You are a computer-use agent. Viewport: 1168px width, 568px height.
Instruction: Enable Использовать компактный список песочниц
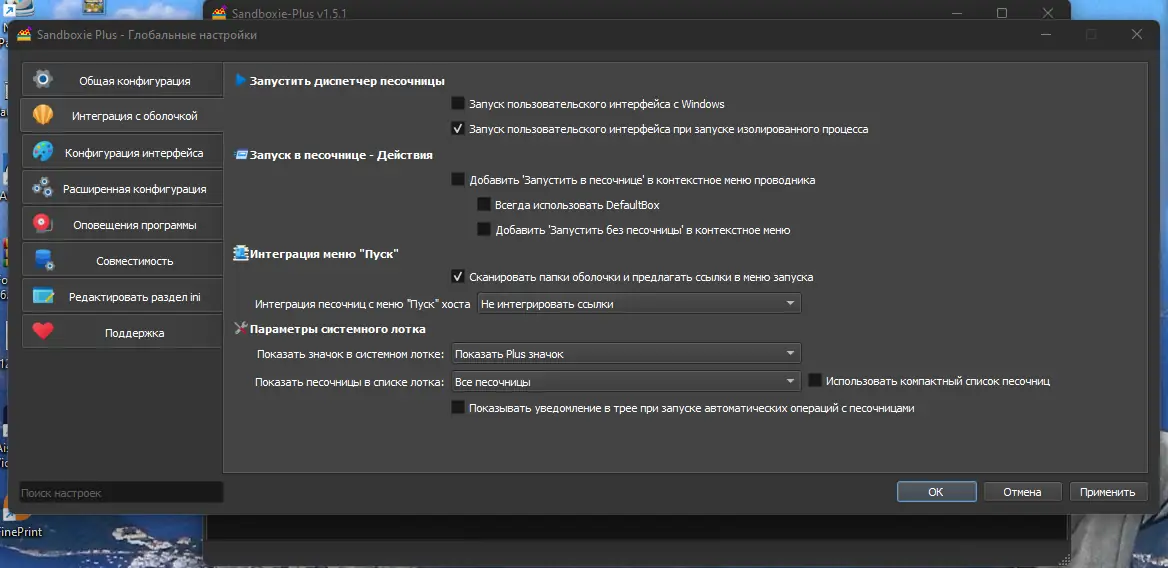(x=815, y=380)
